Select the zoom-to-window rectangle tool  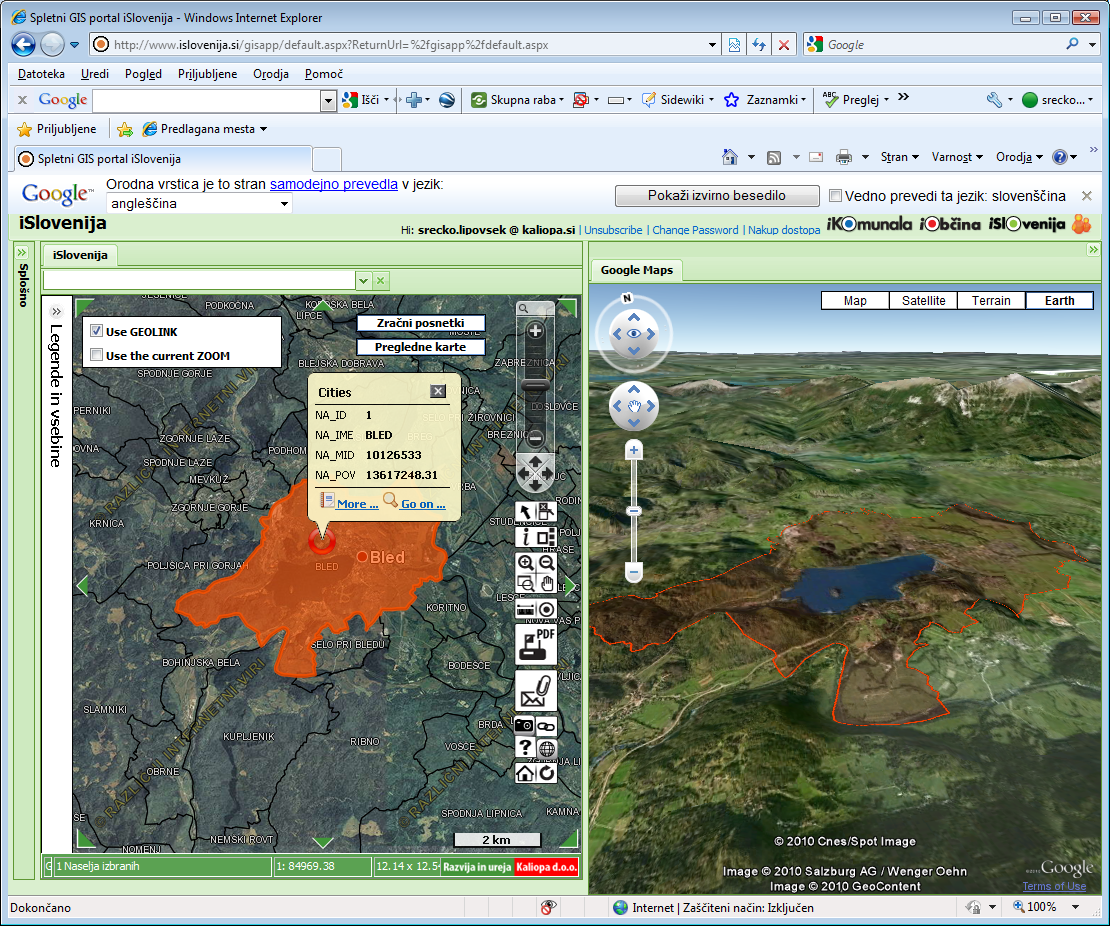click(525, 583)
